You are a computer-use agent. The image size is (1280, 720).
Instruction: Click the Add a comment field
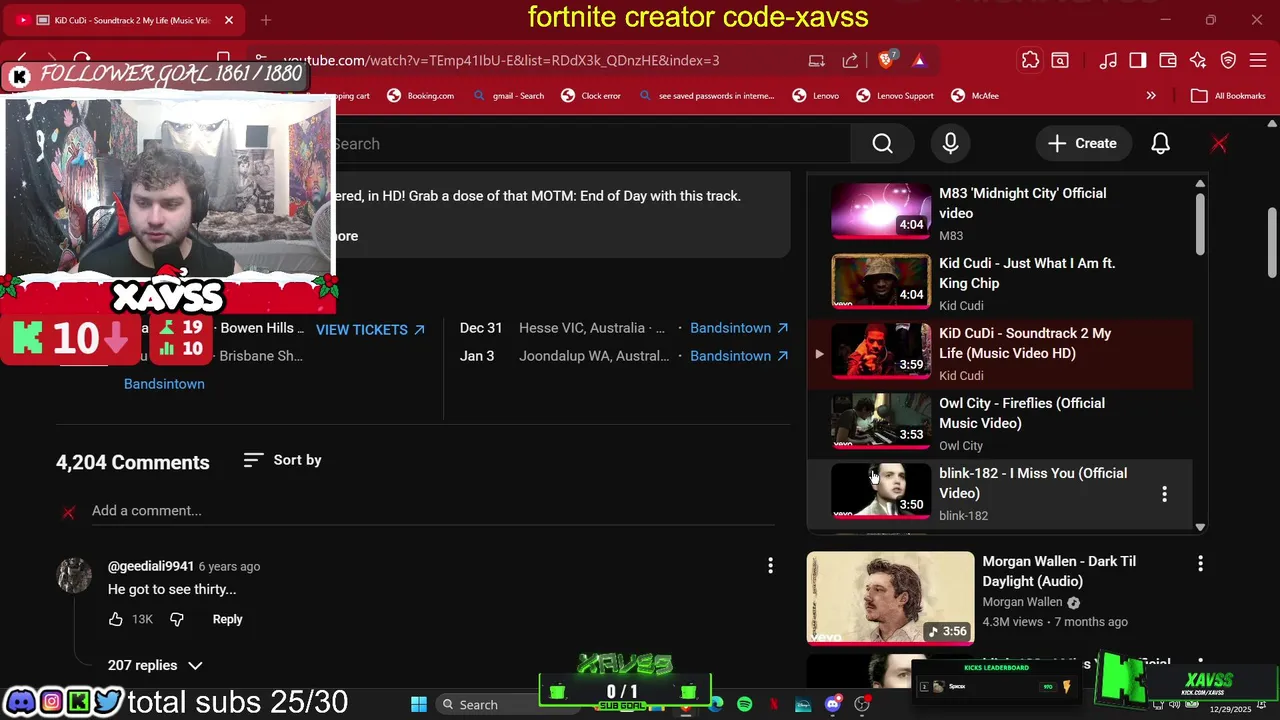tap(432, 511)
